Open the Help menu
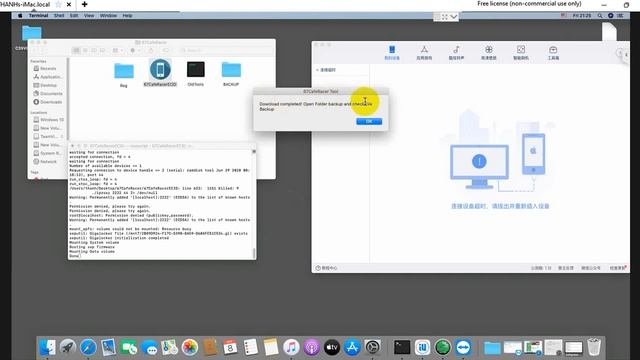 tap(127, 16)
